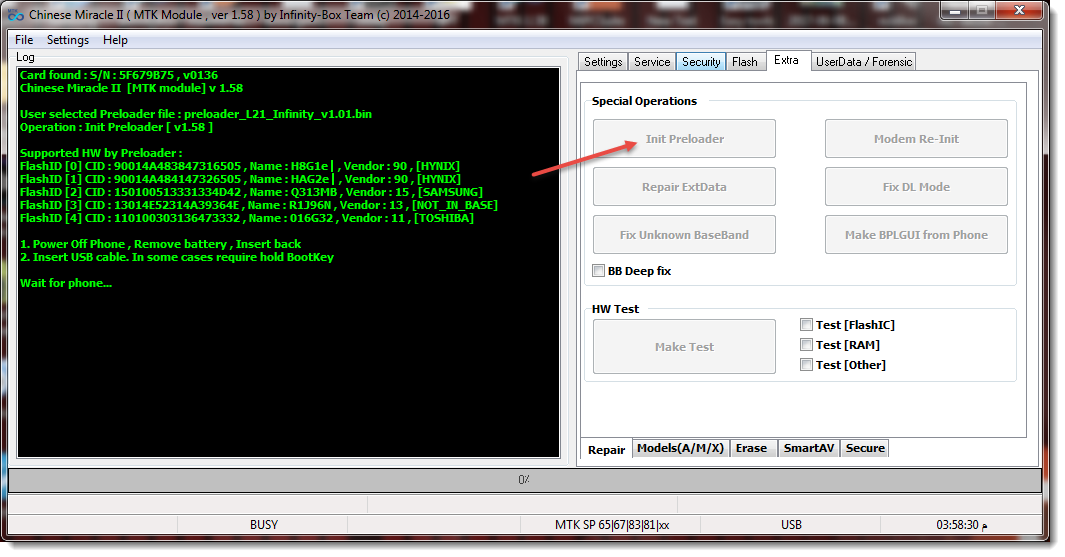The image size is (1065, 557).
Task: Check the Test [RAM] option
Action: 806,344
